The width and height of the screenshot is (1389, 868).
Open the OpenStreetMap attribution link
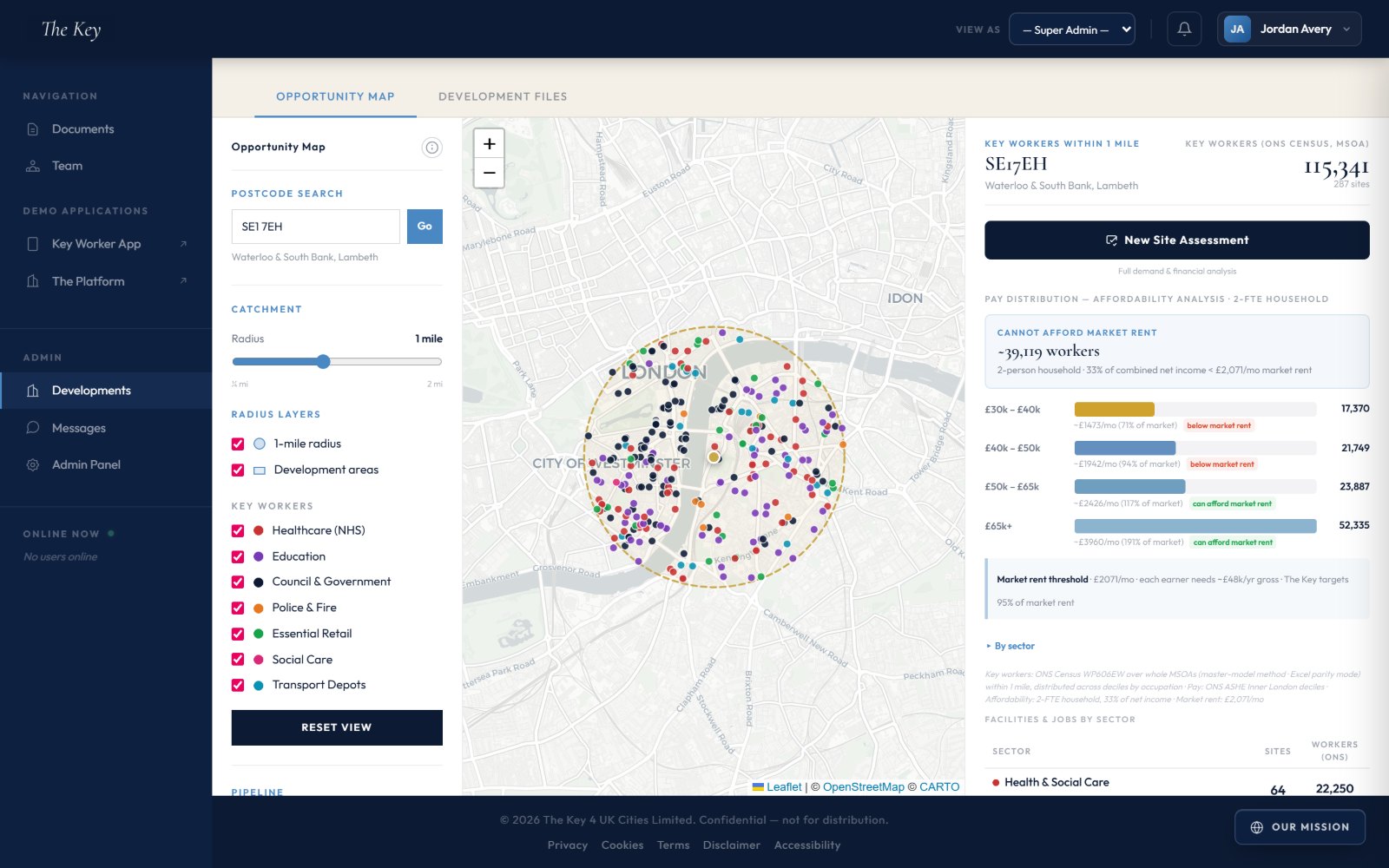point(864,787)
